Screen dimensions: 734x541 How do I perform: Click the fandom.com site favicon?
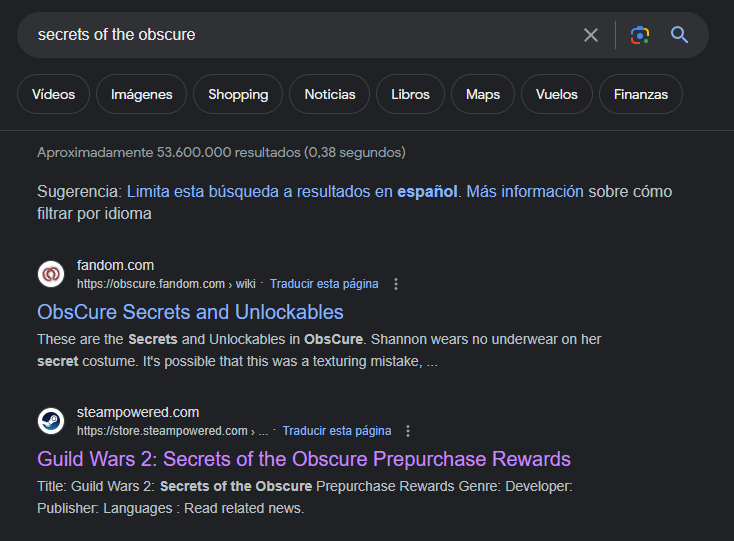point(51,274)
